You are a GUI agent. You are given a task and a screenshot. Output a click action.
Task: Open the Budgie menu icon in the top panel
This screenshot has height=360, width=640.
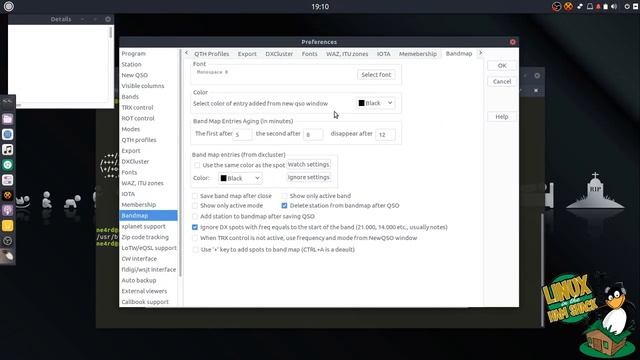[9, 6]
